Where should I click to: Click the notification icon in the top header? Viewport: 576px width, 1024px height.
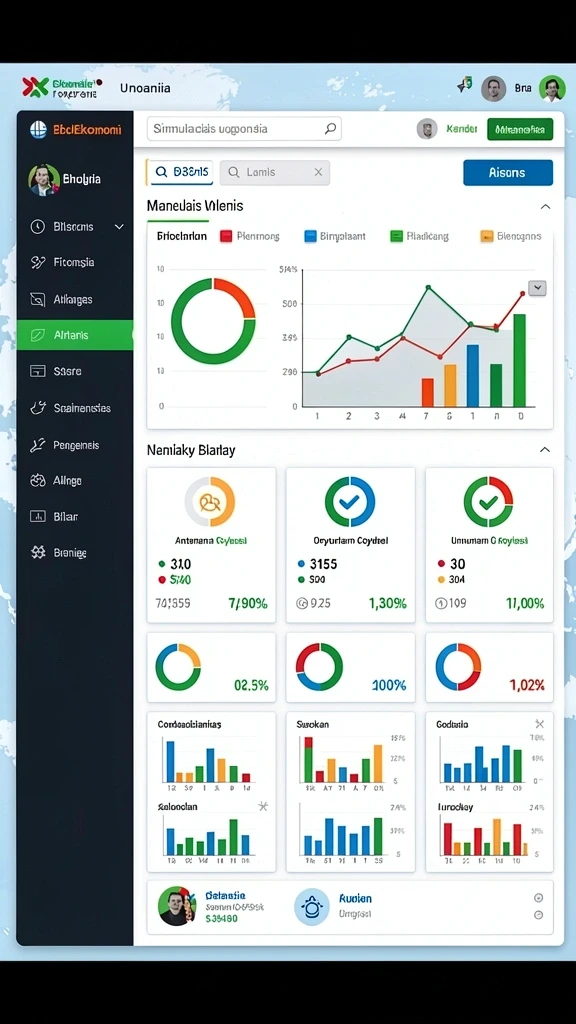pos(464,85)
